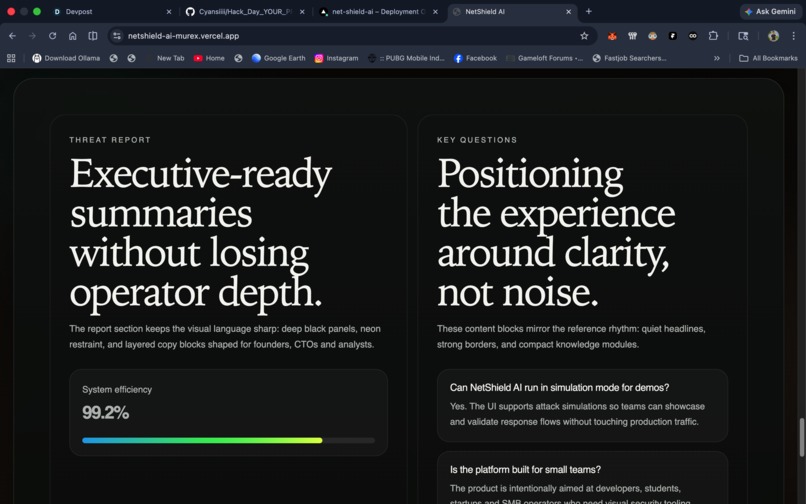Open the Chrome three-dot menu
Screen dimensions: 806x504
tap(794, 36)
